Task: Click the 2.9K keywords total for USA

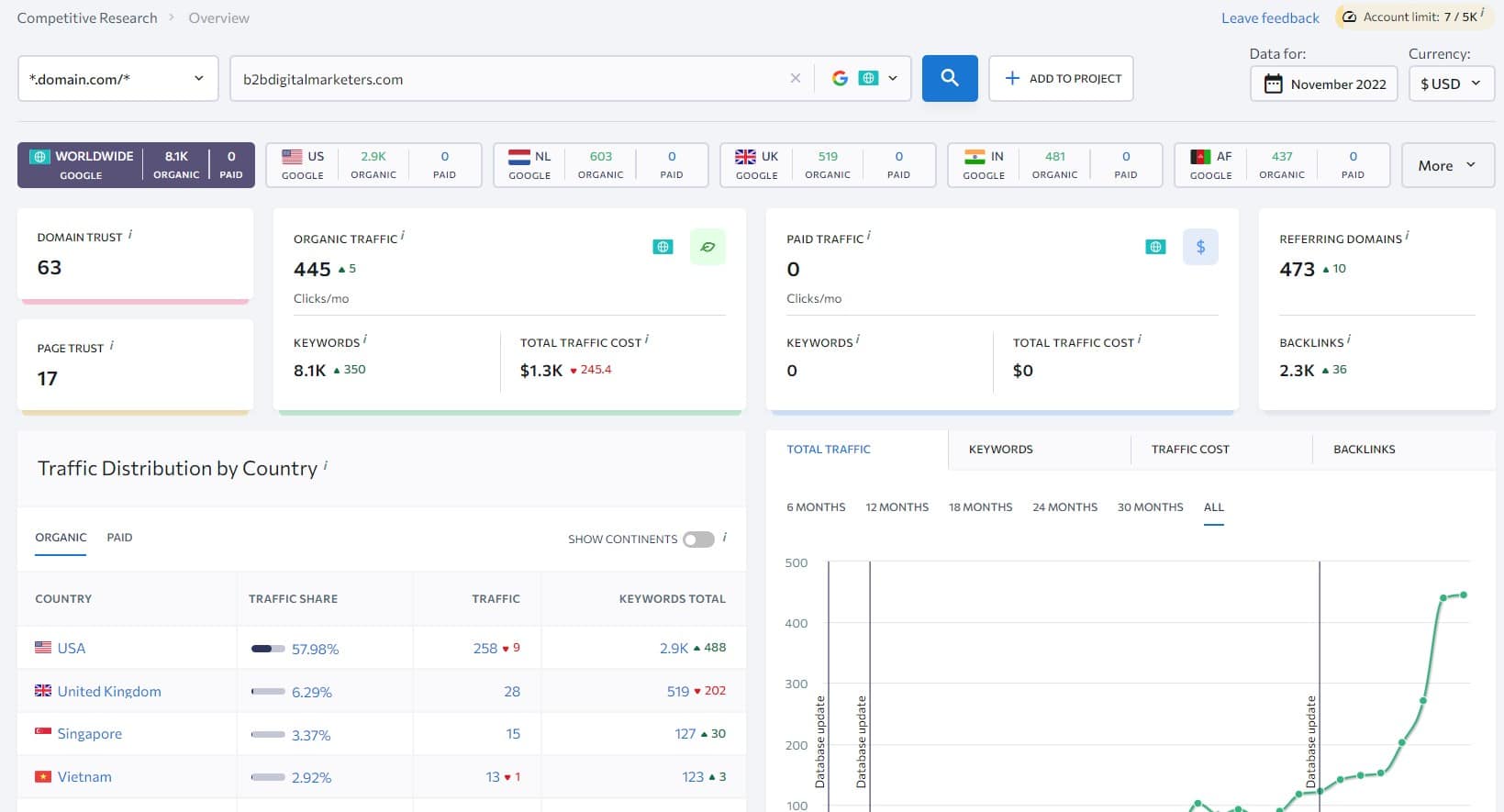Action: [x=674, y=649]
